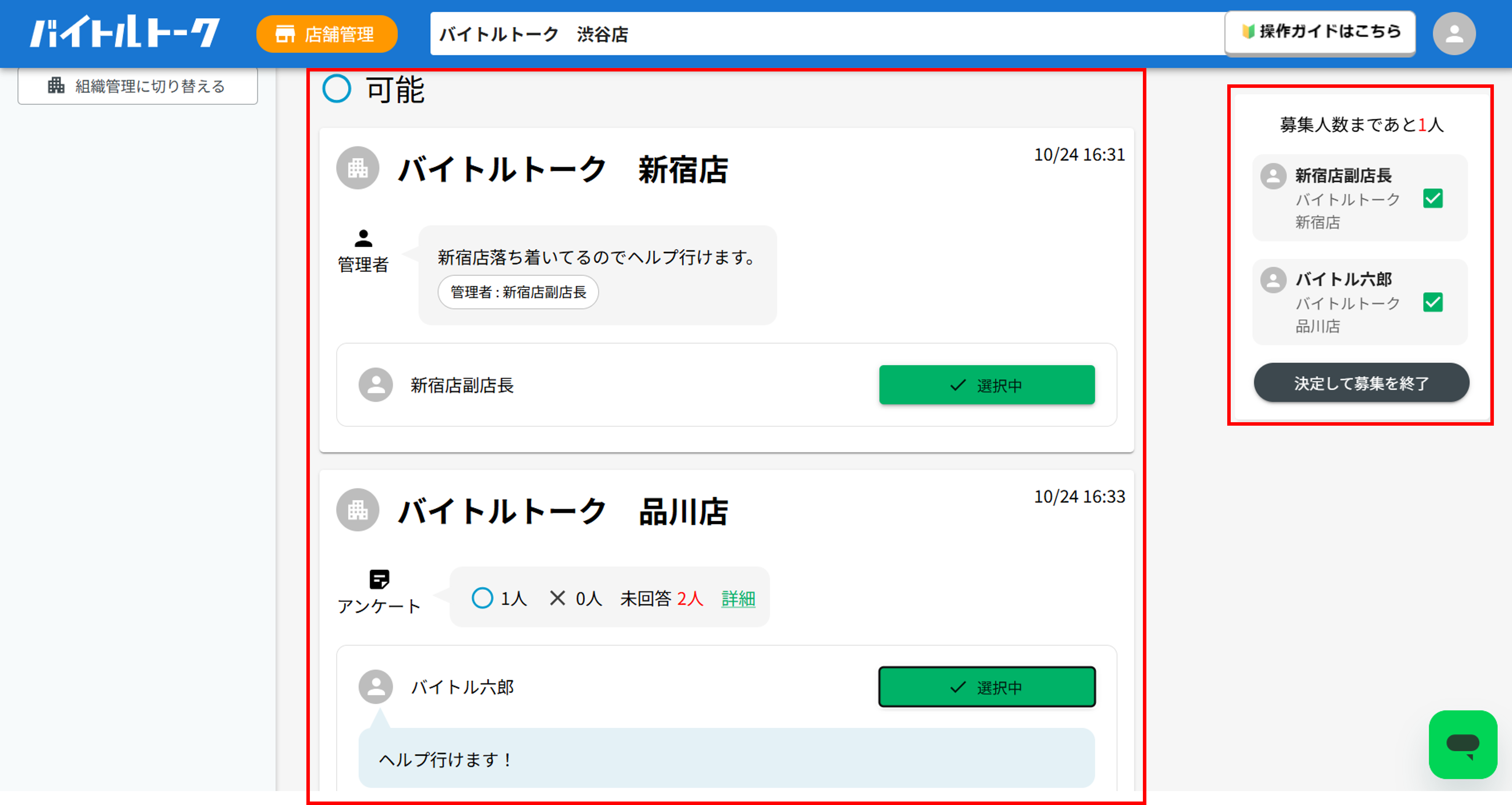Click バイトル六郎 avatar in the candidate row

coord(376,687)
